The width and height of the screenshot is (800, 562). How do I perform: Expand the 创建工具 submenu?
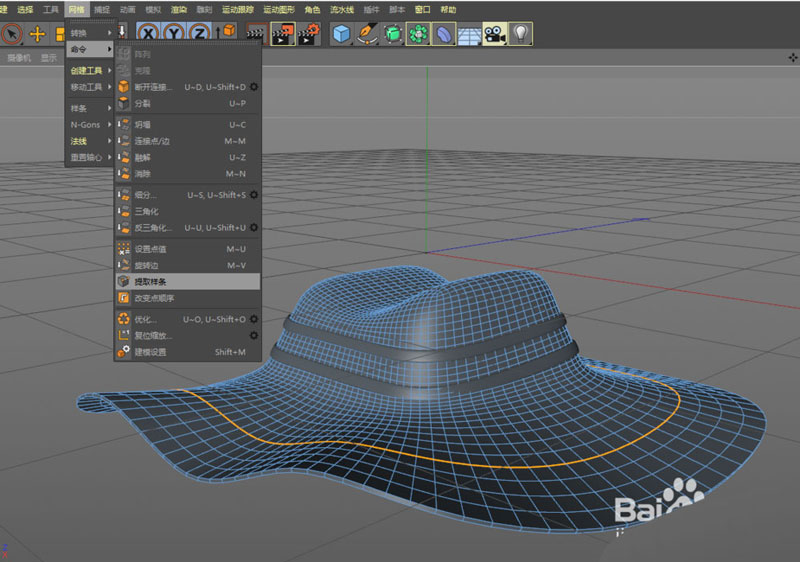[88, 70]
